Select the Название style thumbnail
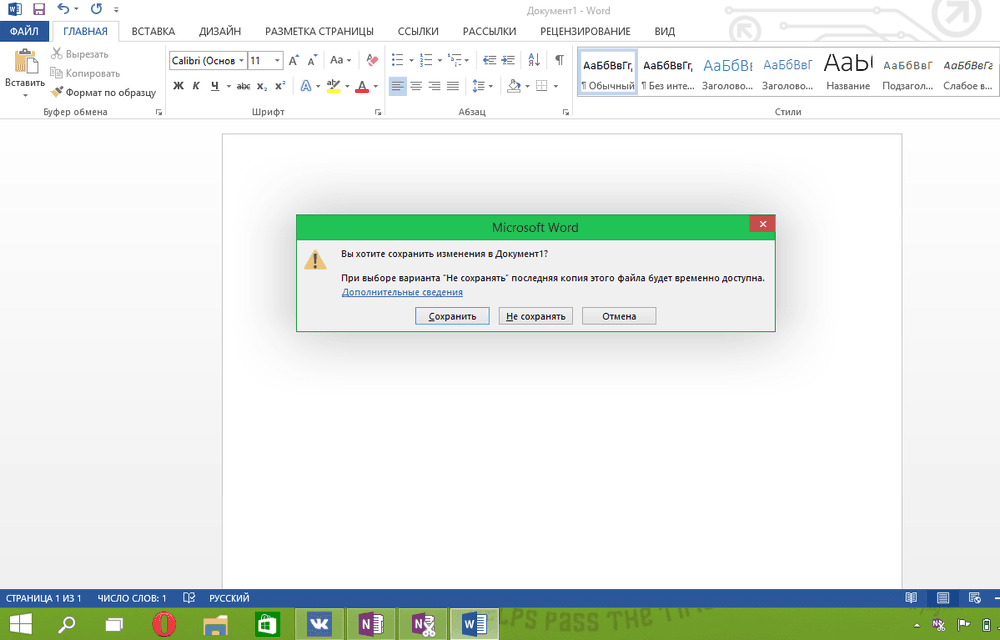Screen dimensions: 1000x640 pyautogui.click(x=848, y=73)
